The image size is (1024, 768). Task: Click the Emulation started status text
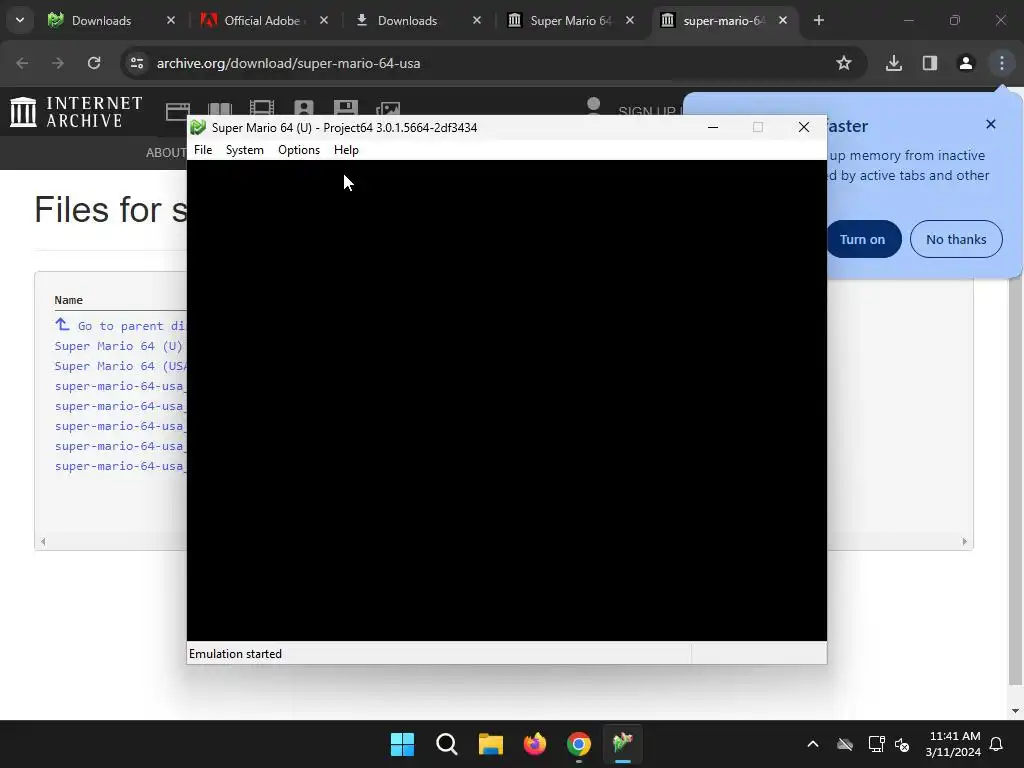[235, 654]
